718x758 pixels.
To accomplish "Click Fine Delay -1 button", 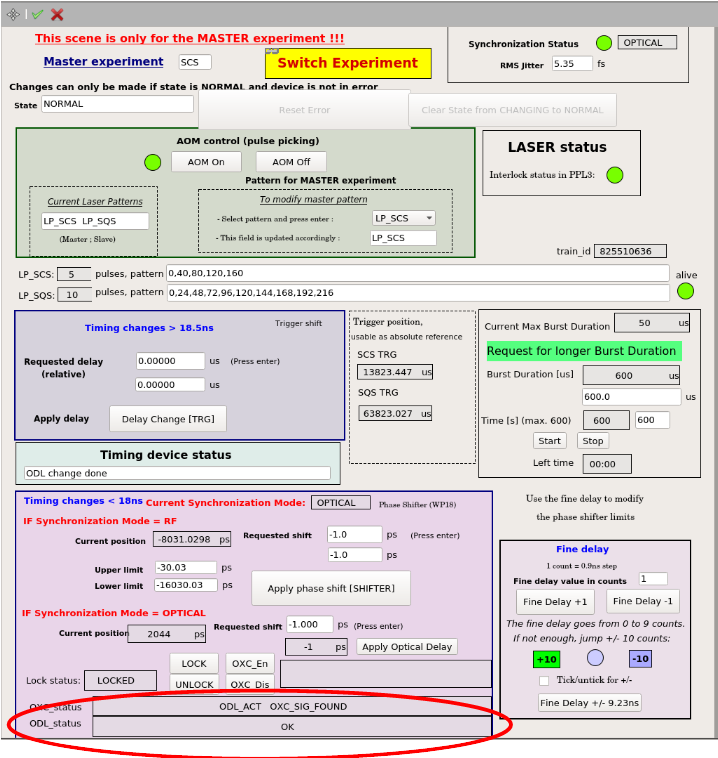I will point(643,601).
